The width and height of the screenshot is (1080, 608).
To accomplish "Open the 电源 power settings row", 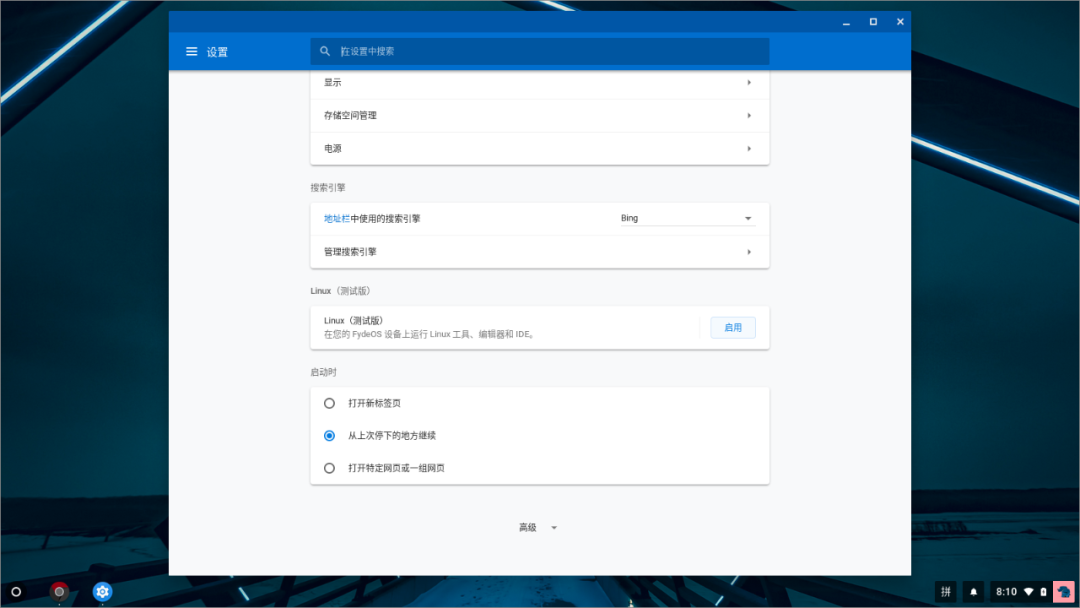I will (539, 149).
